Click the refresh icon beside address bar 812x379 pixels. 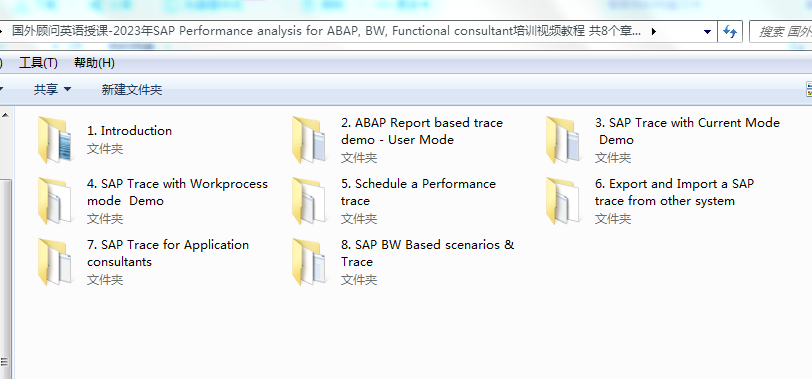pos(730,32)
